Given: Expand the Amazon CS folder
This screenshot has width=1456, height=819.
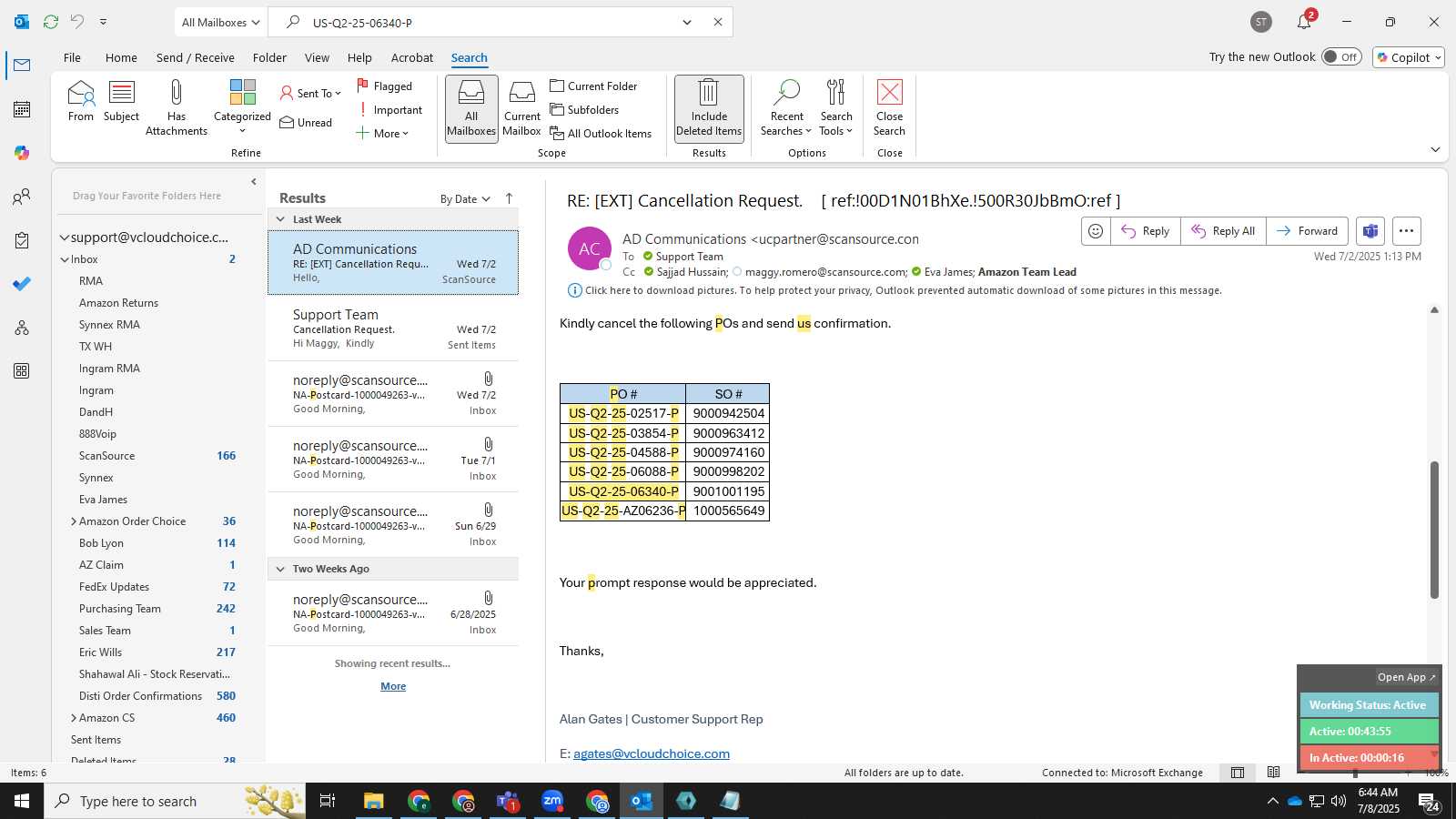Looking at the screenshot, I should point(74,718).
